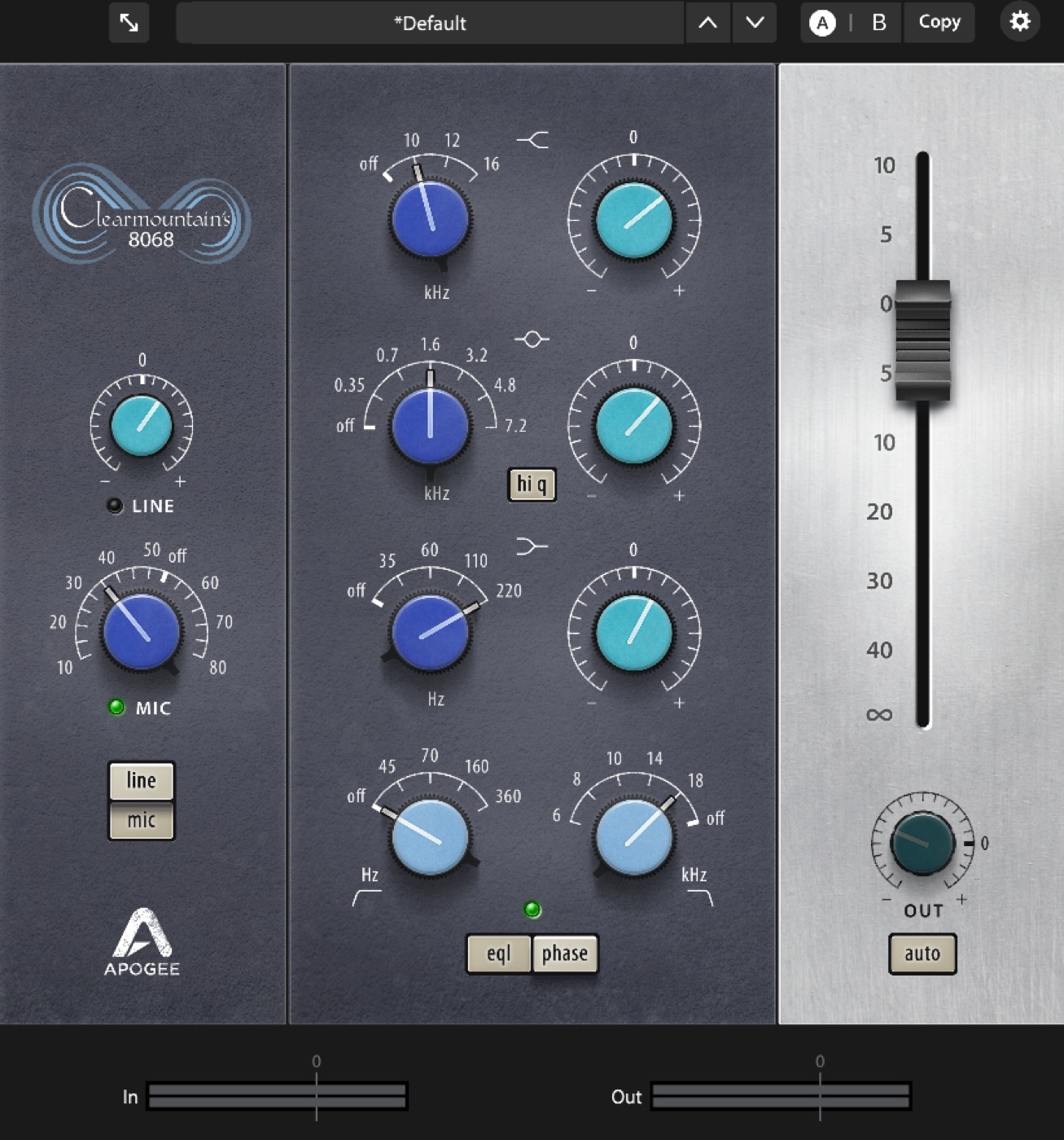The height and width of the screenshot is (1140, 1064).
Task: Click the infinity mark on fader scale
Action: pyautogui.click(x=879, y=715)
